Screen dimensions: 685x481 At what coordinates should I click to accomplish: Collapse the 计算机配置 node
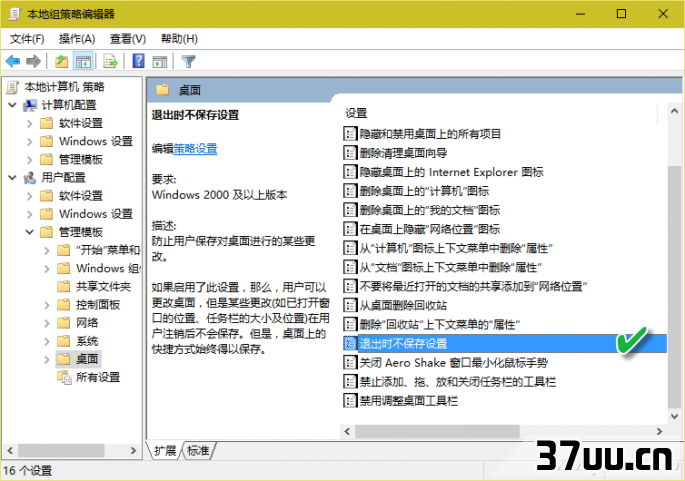pos(13,105)
